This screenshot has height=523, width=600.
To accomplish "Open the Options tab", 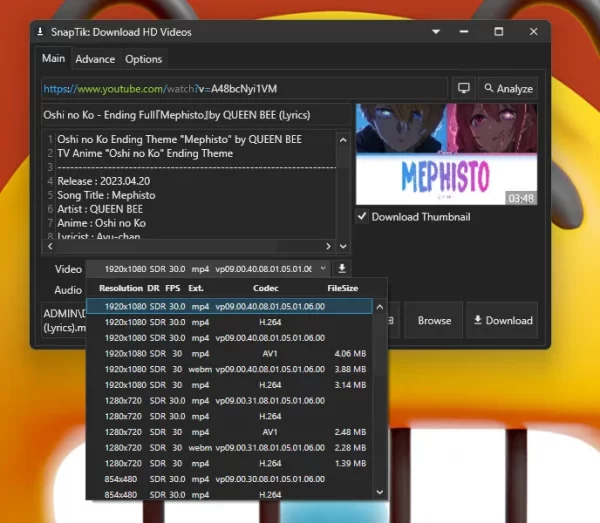I will click(x=143, y=59).
